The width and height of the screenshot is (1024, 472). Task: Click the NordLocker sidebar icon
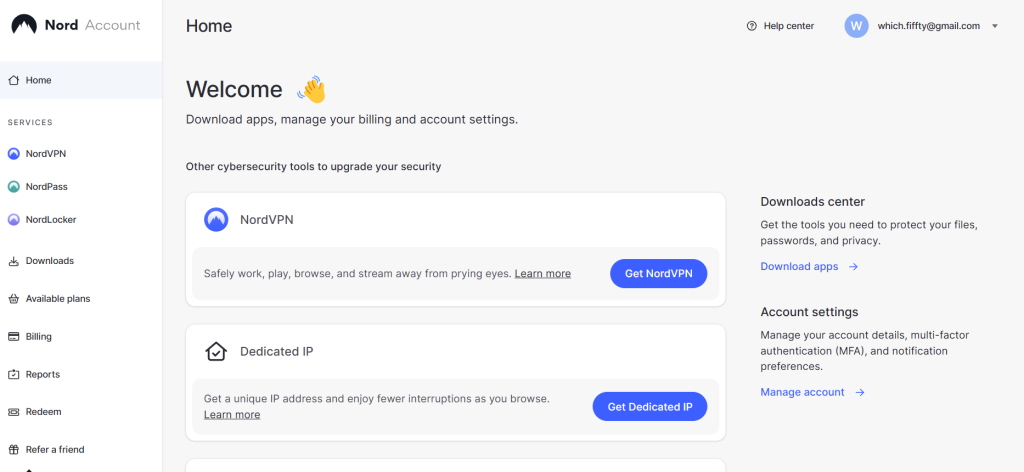point(14,220)
